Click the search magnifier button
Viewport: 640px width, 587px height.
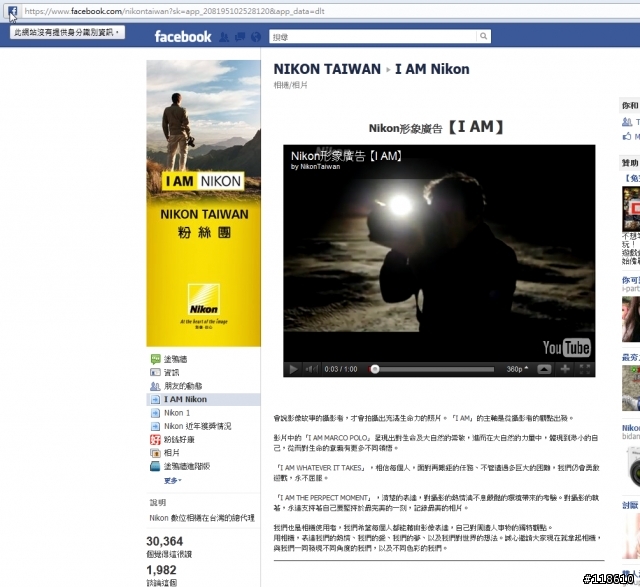(x=483, y=36)
